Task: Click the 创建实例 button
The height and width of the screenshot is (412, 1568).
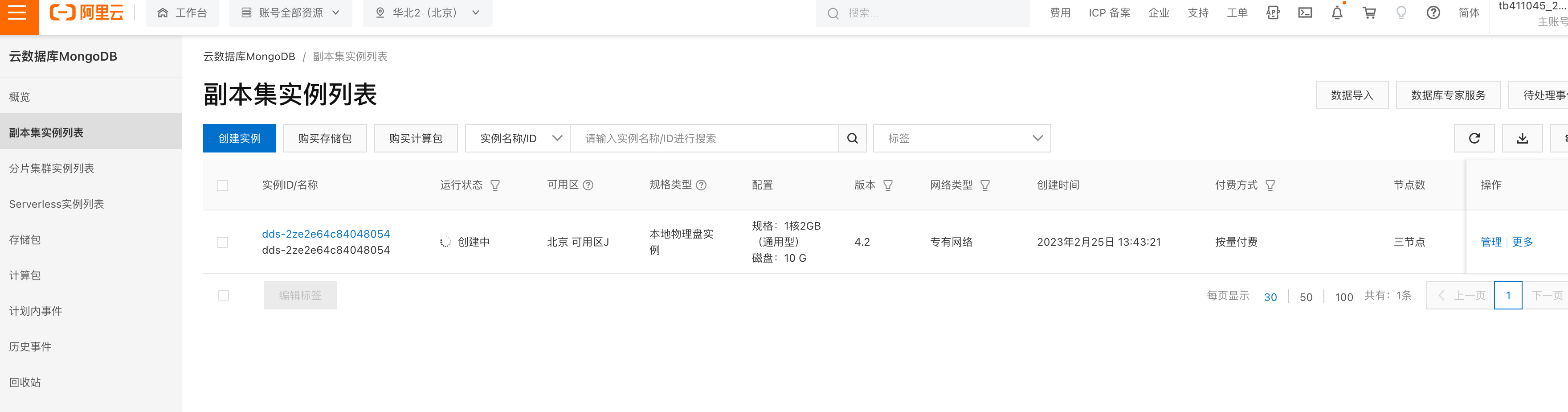Action: click(239, 138)
